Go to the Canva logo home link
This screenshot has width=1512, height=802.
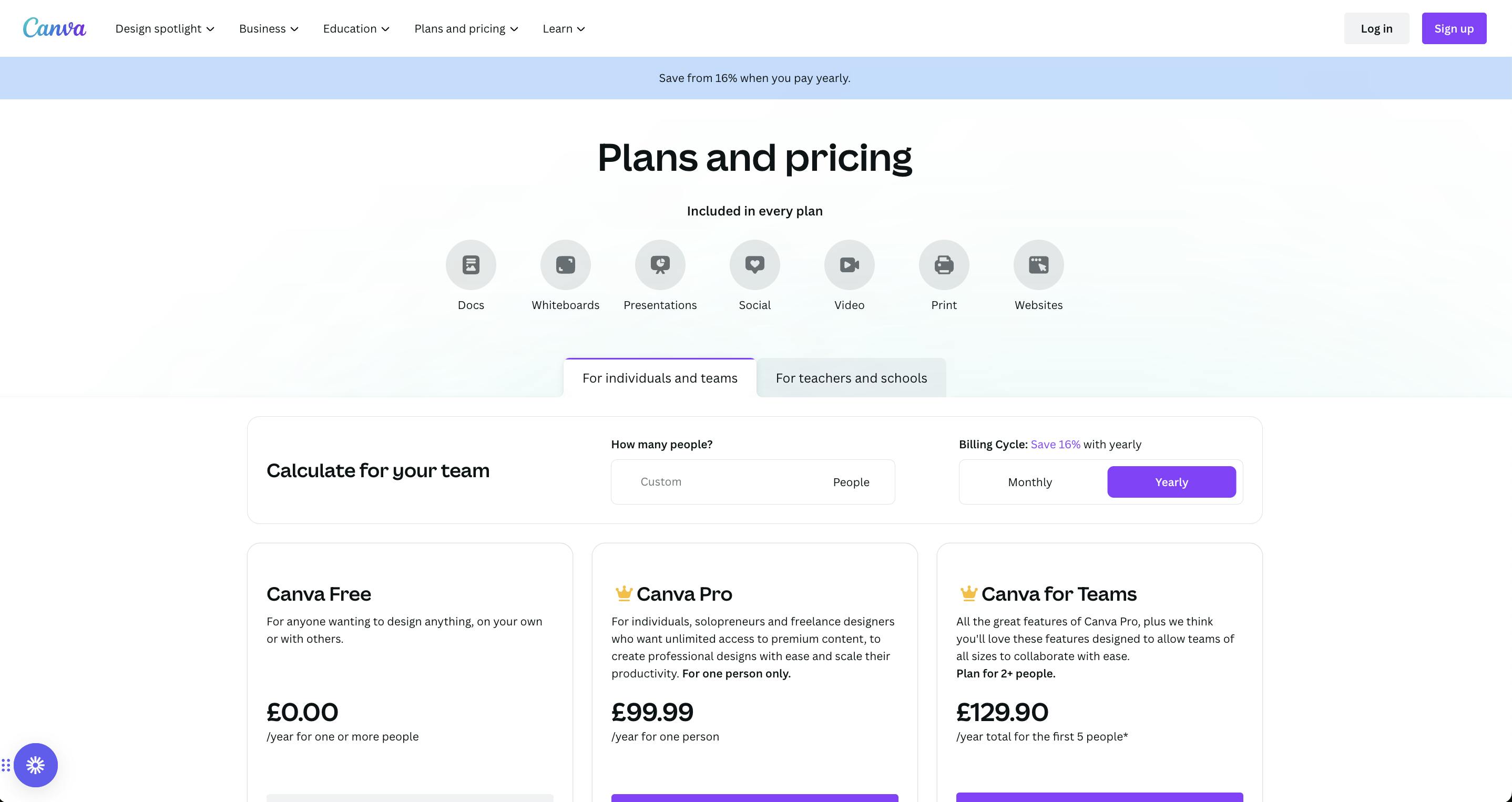(55, 28)
